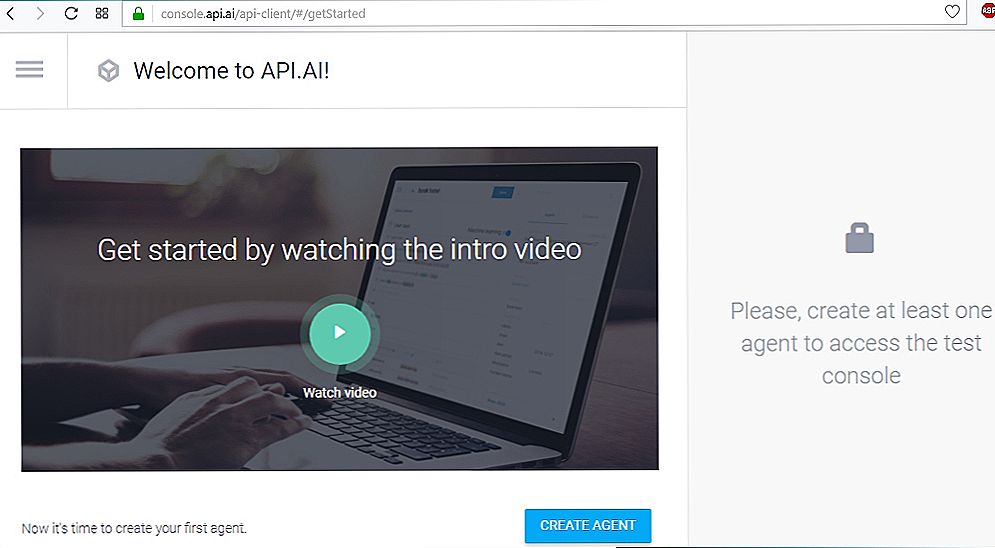
Task: Reload the page with refresh icon
Action: click(71, 13)
